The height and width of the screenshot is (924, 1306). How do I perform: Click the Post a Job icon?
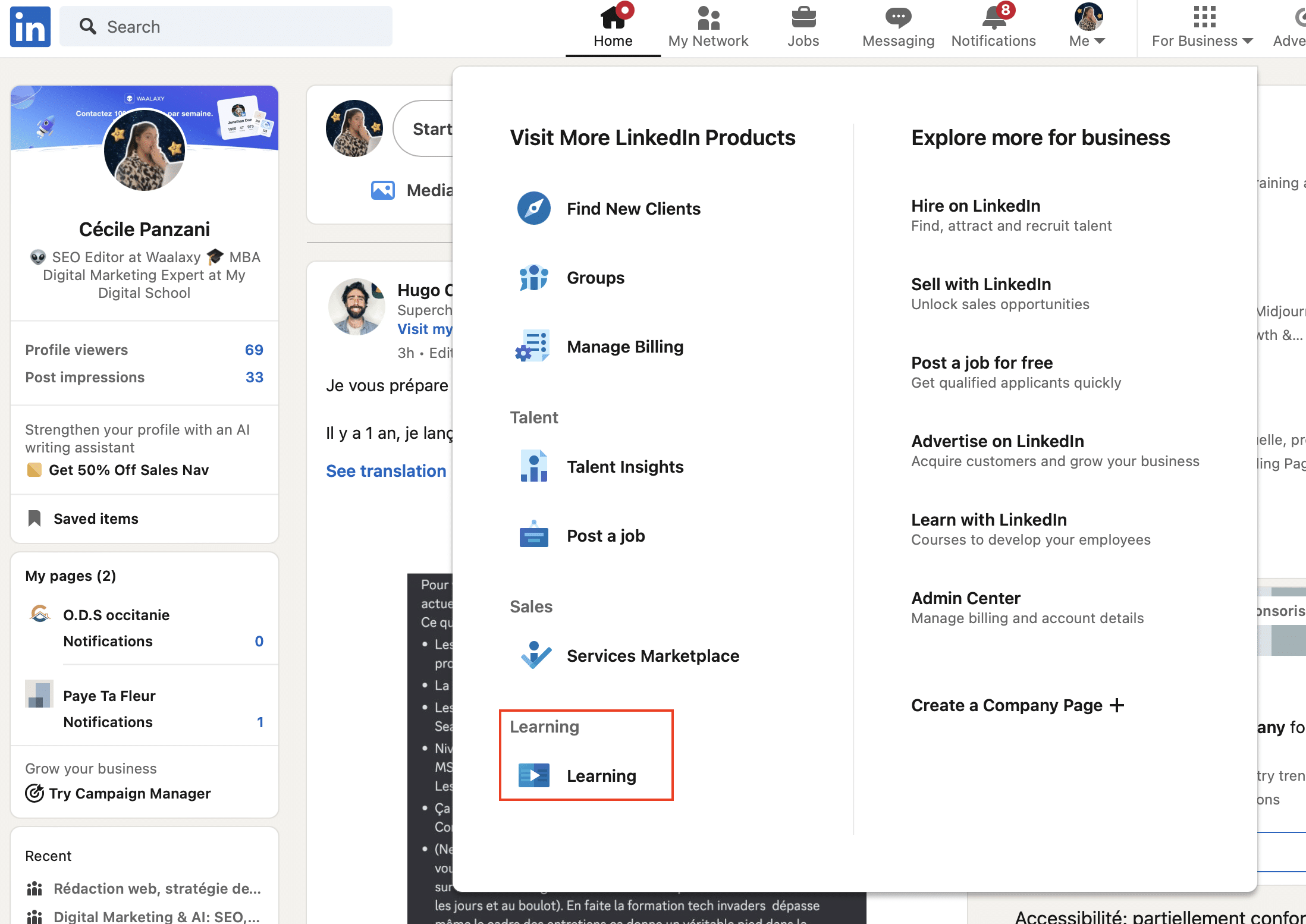click(x=533, y=535)
